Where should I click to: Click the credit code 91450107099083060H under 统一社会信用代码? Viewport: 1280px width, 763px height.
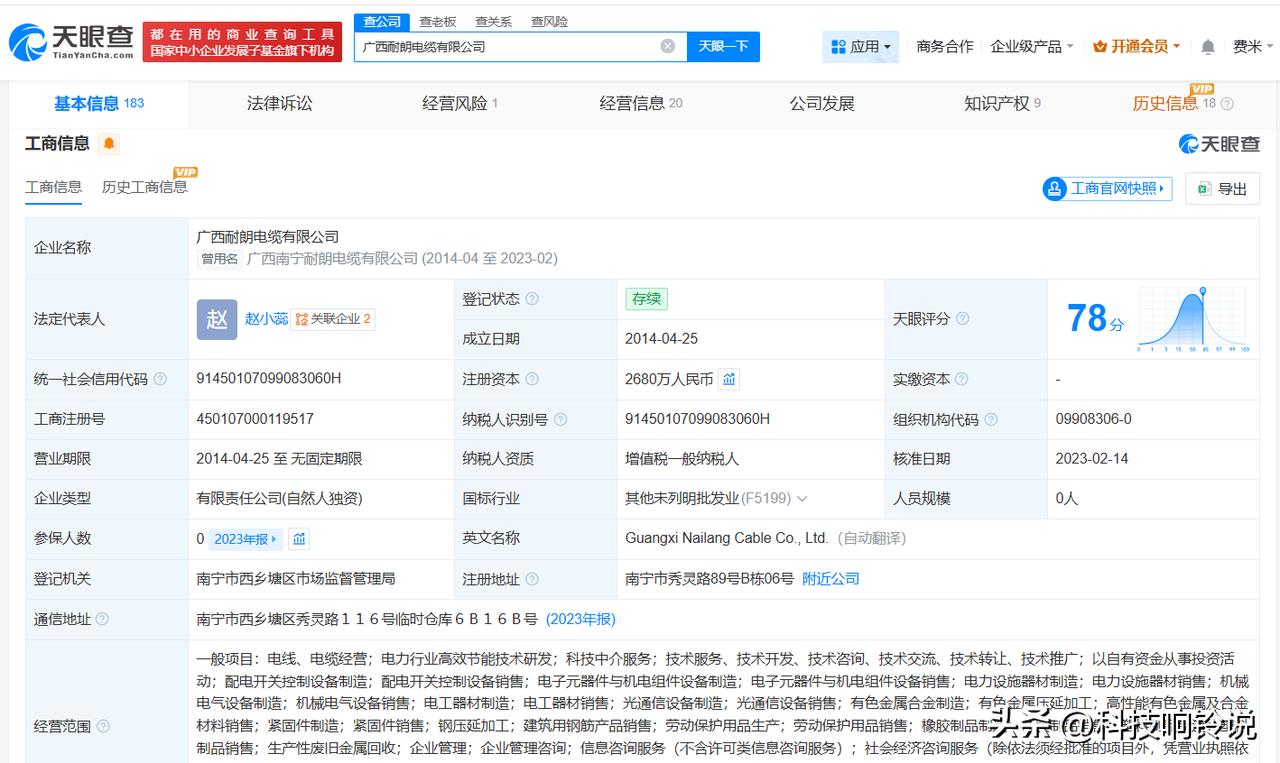click(269, 379)
